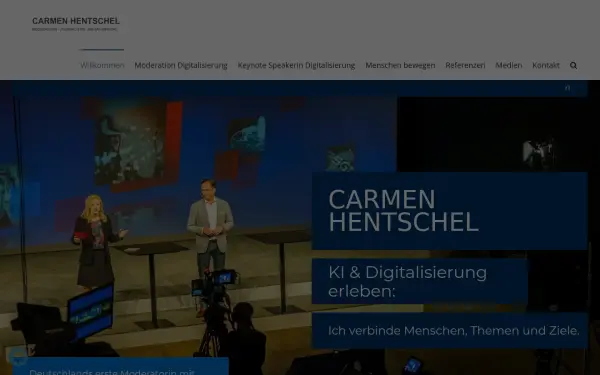
Task: Open the search magnifier icon in navigation
Action: pos(573,65)
